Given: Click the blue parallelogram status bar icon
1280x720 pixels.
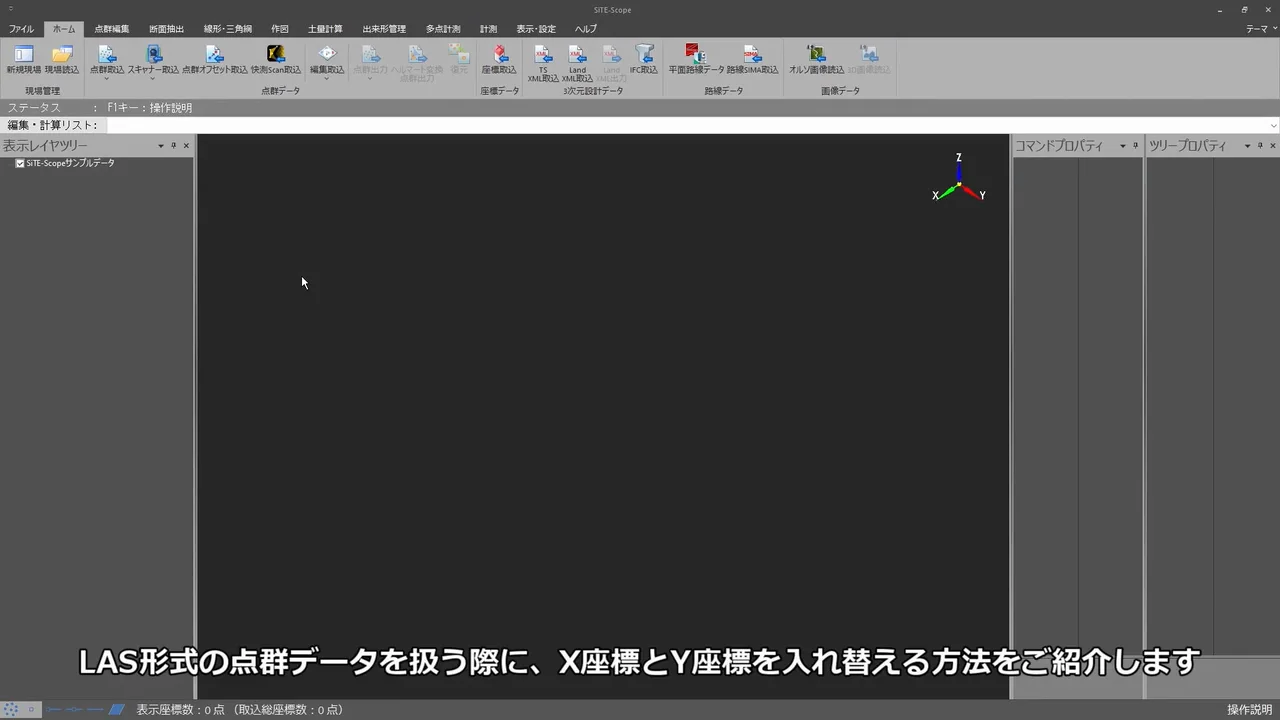Looking at the screenshot, I should point(117,710).
